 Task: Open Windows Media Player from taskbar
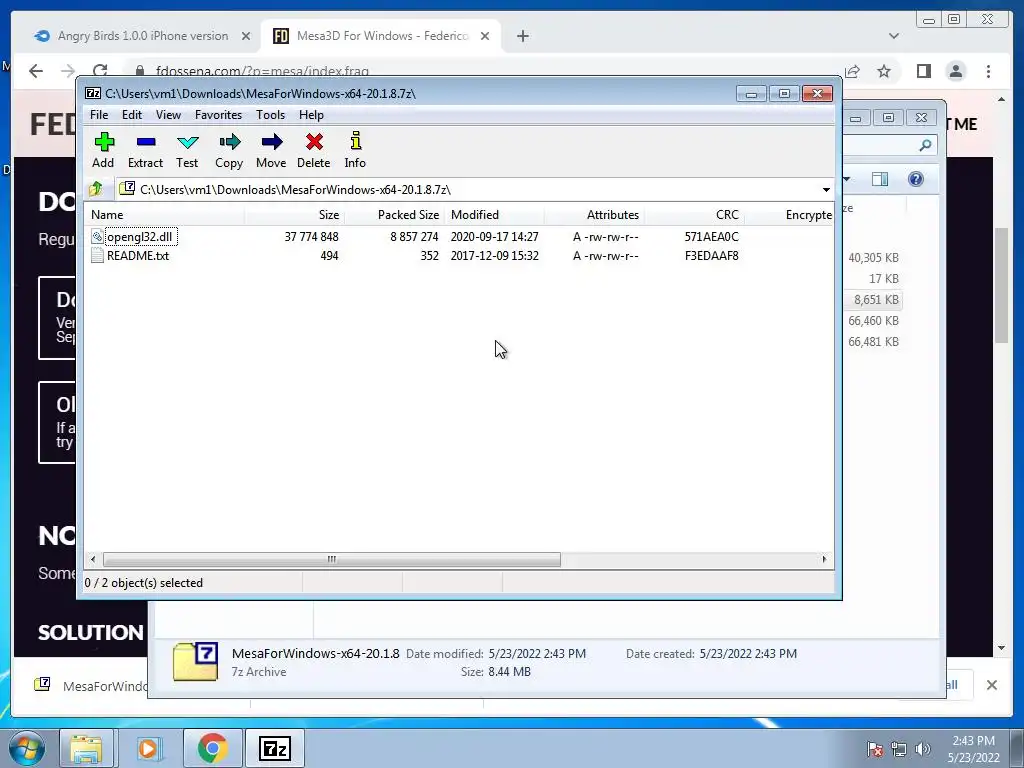(148, 748)
